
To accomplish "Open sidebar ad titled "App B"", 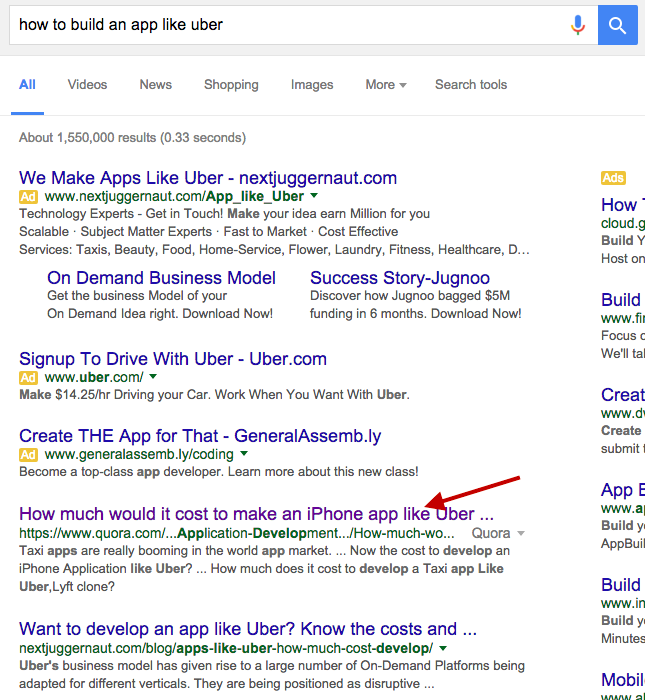I will (x=623, y=490).
